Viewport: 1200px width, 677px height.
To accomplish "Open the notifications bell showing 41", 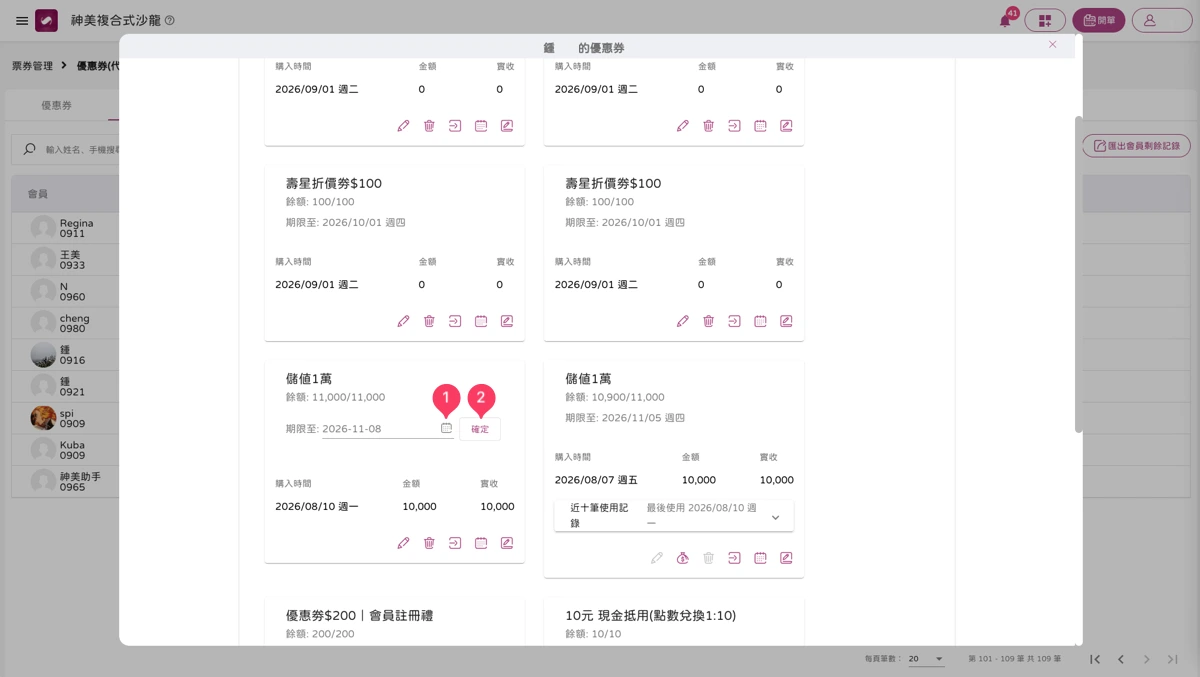I will pos(1006,20).
